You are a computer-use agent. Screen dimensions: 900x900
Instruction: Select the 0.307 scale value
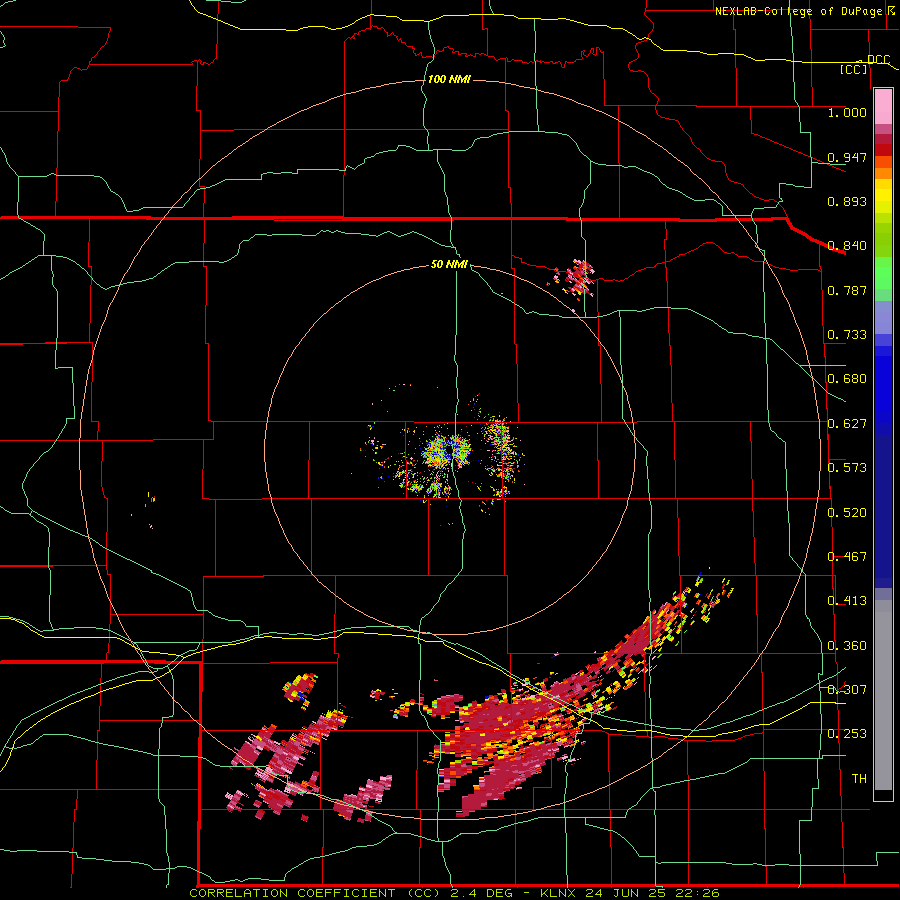847,690
